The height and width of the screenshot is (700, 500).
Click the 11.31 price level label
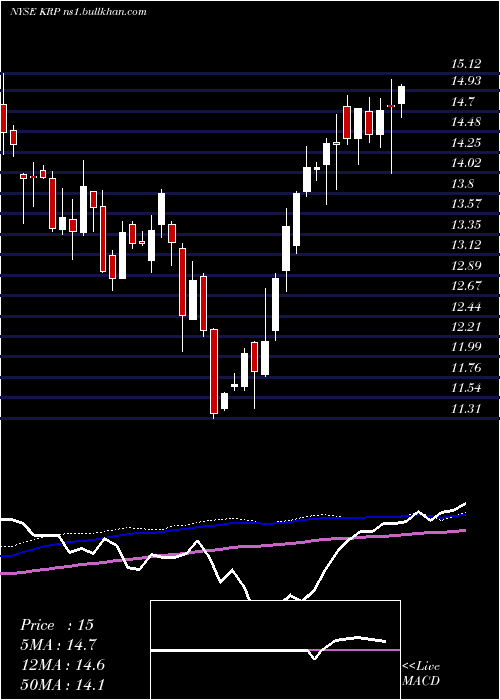(x=466, y=409)
